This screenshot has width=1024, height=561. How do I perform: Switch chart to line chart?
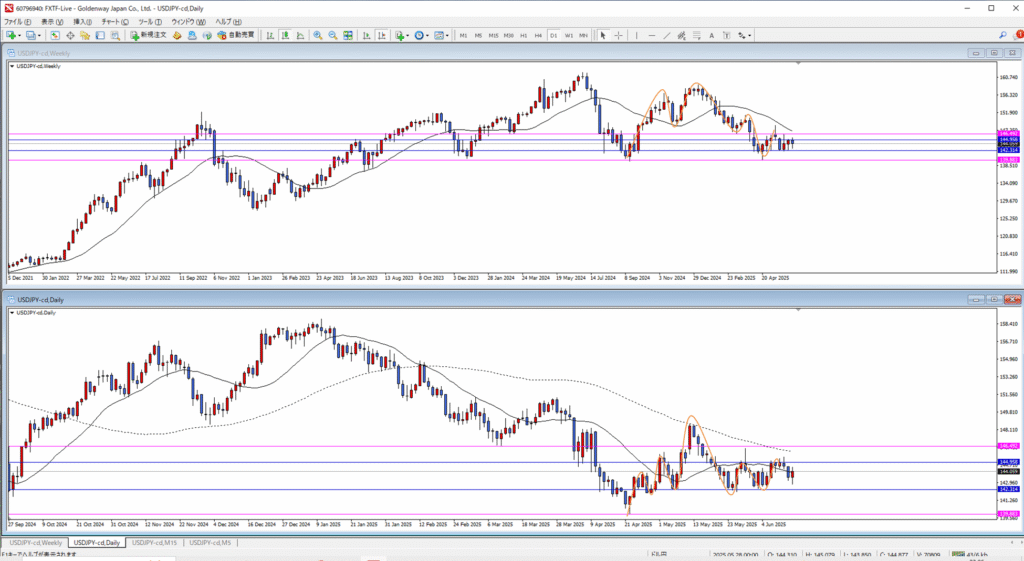300,35
